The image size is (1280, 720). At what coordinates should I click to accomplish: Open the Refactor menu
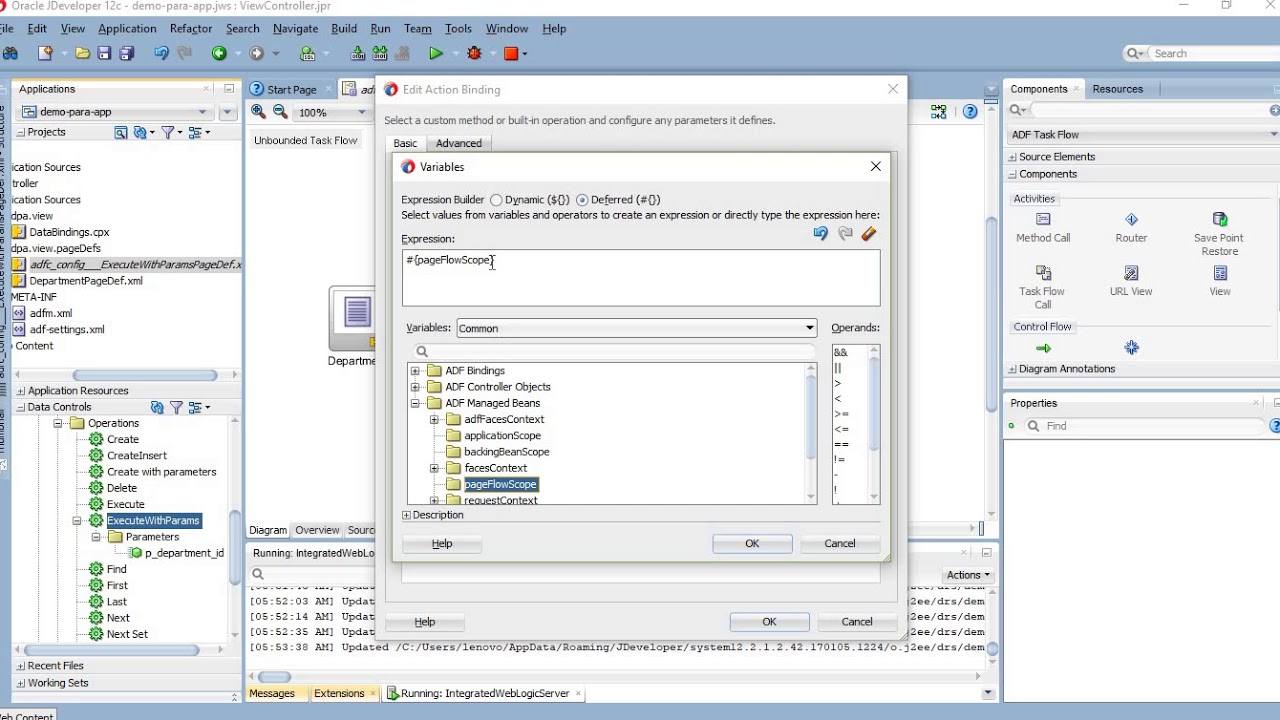pos(190,29)
